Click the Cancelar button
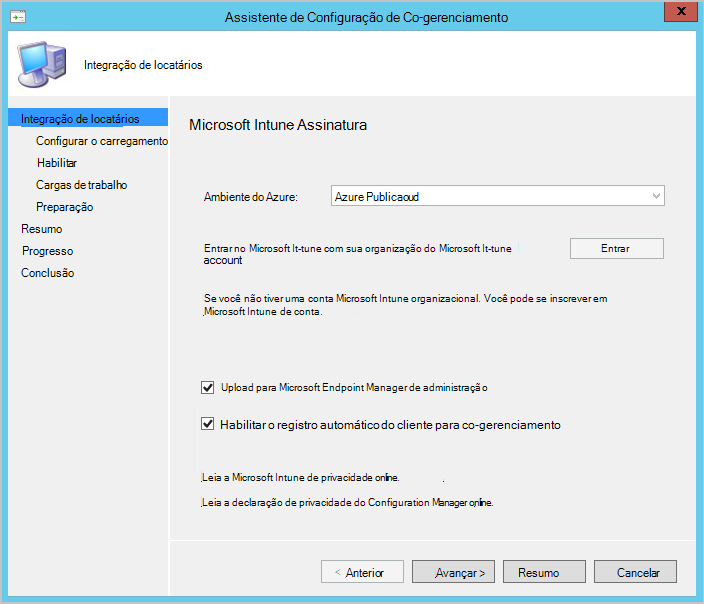The image size is (704, 604). tap(635, 571)
